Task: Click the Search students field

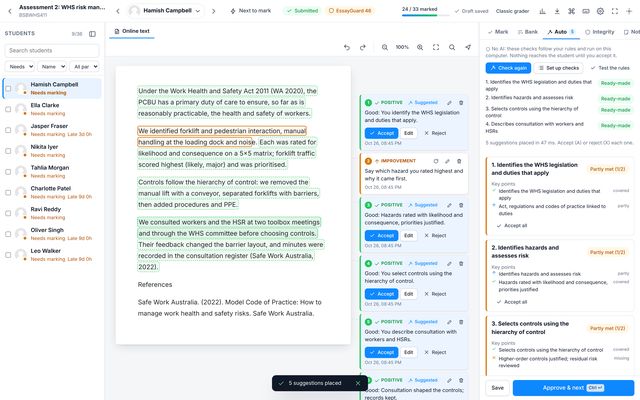Action: 52,51
